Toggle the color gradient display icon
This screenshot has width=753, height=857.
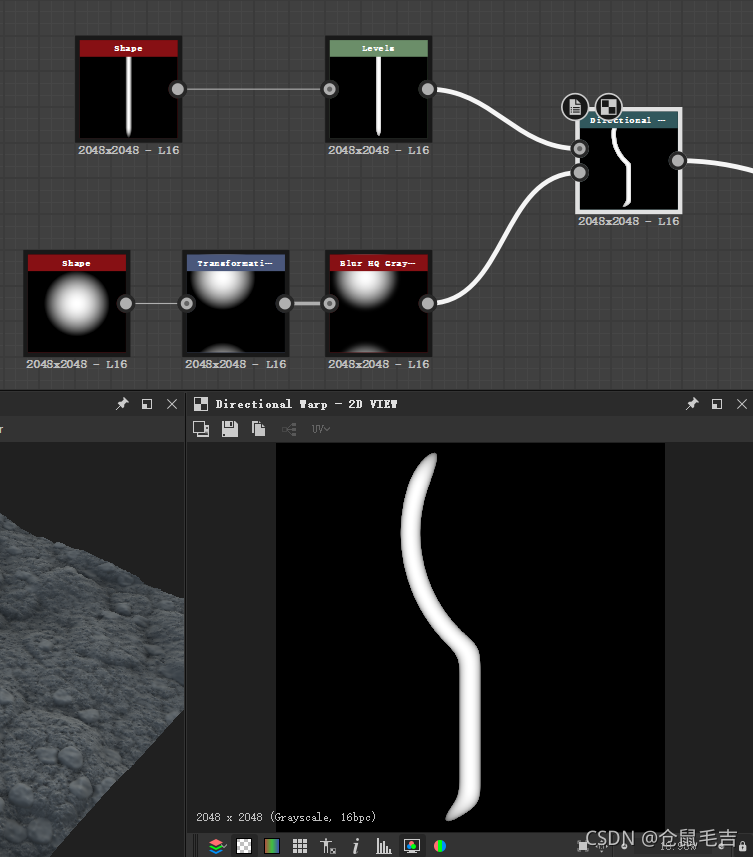click(272, 846)
